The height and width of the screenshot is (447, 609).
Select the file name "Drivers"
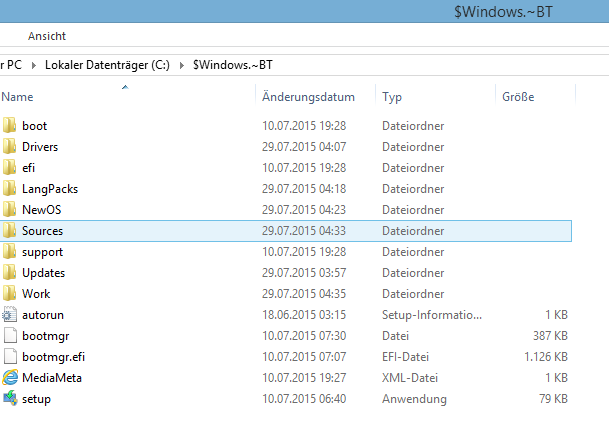(x=40, y=147)
